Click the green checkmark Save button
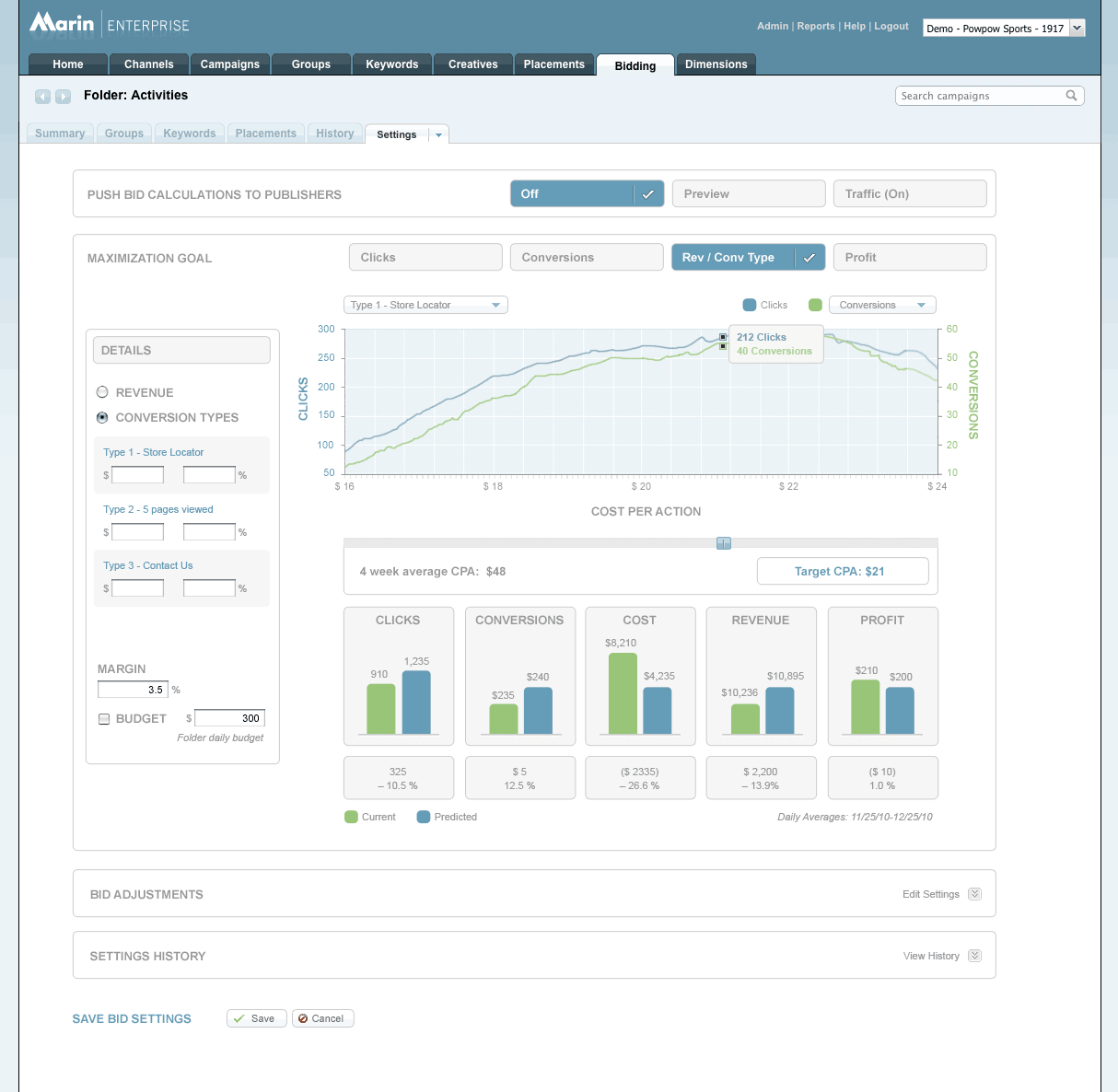 click(x=256, y=1018)
